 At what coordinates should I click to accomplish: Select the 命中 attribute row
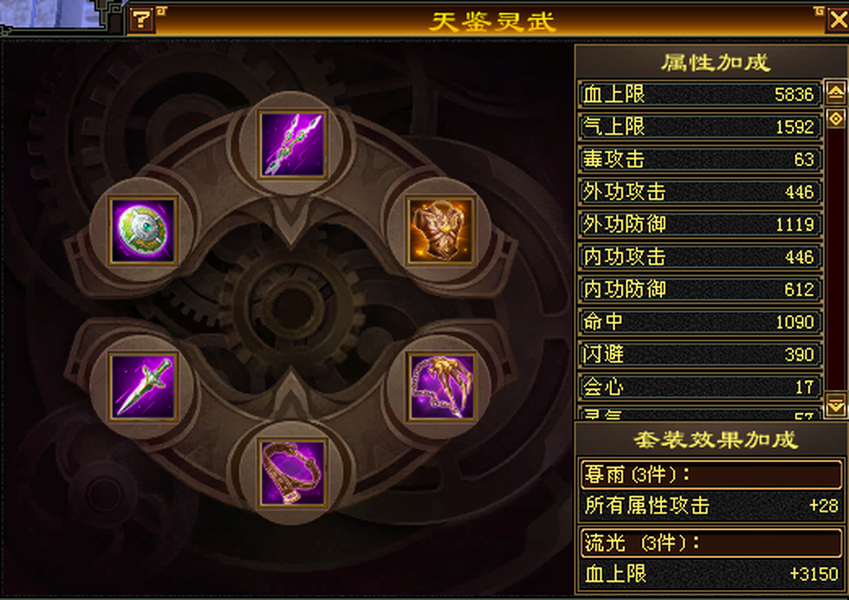coord(700,322)
